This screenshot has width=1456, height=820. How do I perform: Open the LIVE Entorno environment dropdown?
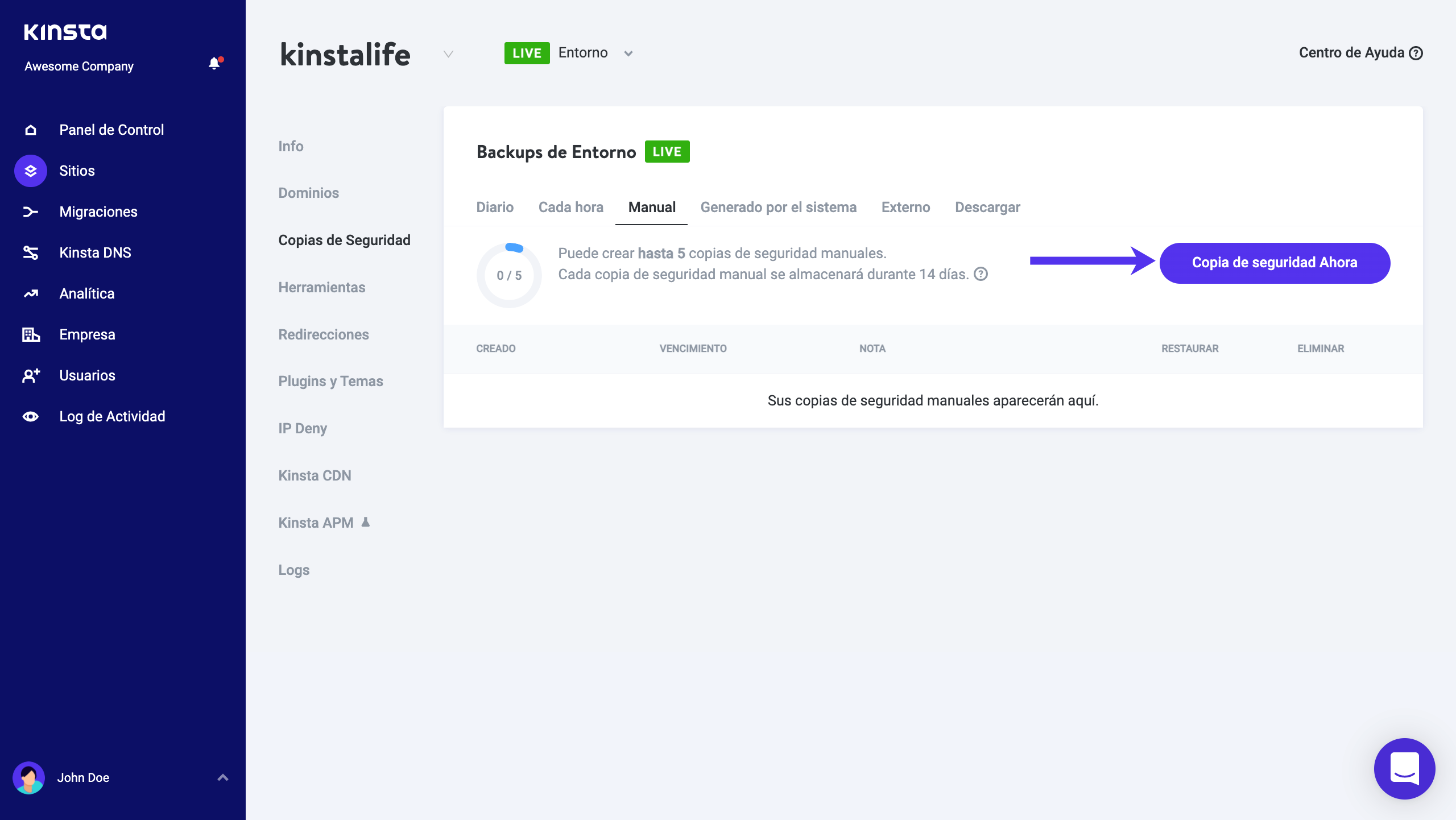coord(628,53)
